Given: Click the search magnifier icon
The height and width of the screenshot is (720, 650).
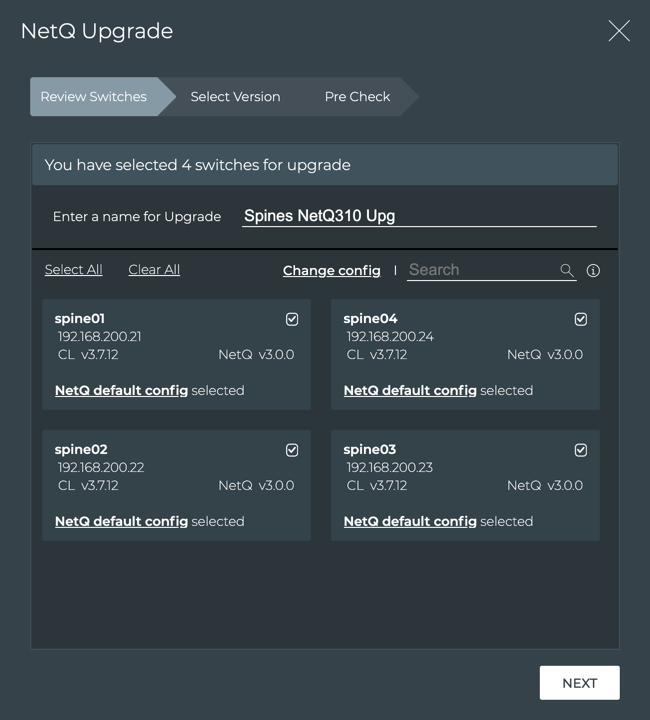Looking at the screenshot, I should [x=567, y=270].
